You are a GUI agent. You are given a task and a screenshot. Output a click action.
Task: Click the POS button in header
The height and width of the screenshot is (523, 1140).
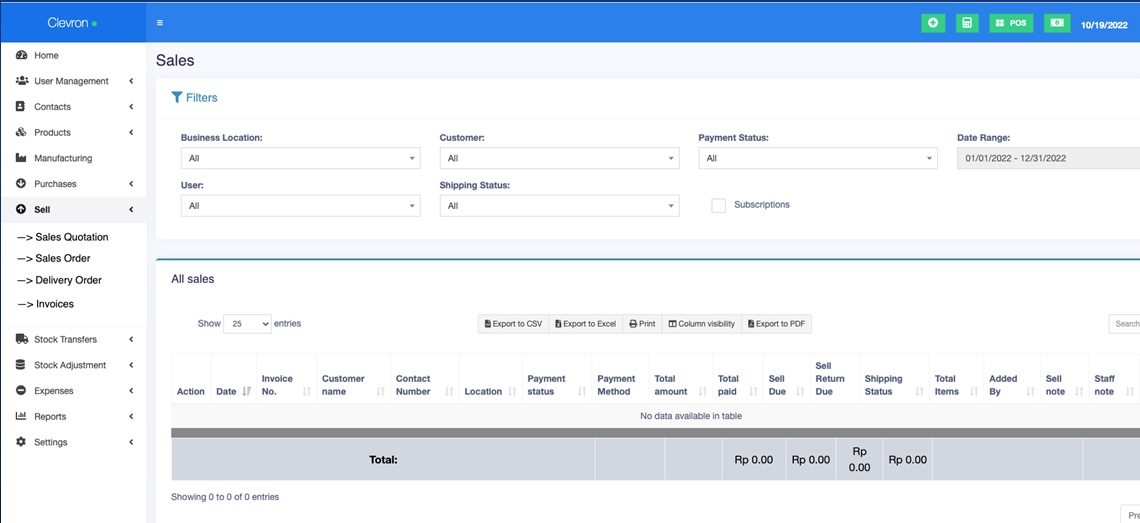tap(1011, 22)
